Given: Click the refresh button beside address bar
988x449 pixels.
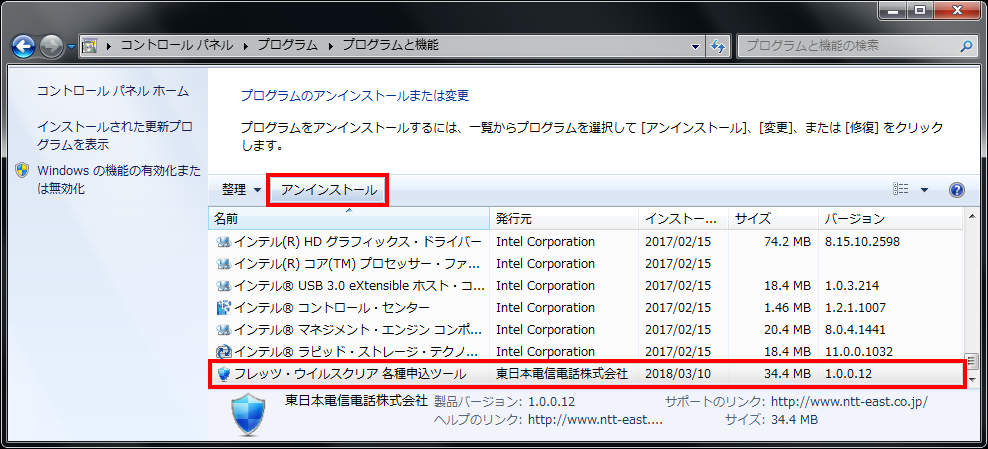Looking at the screenshot, I should tap(718, 46).
